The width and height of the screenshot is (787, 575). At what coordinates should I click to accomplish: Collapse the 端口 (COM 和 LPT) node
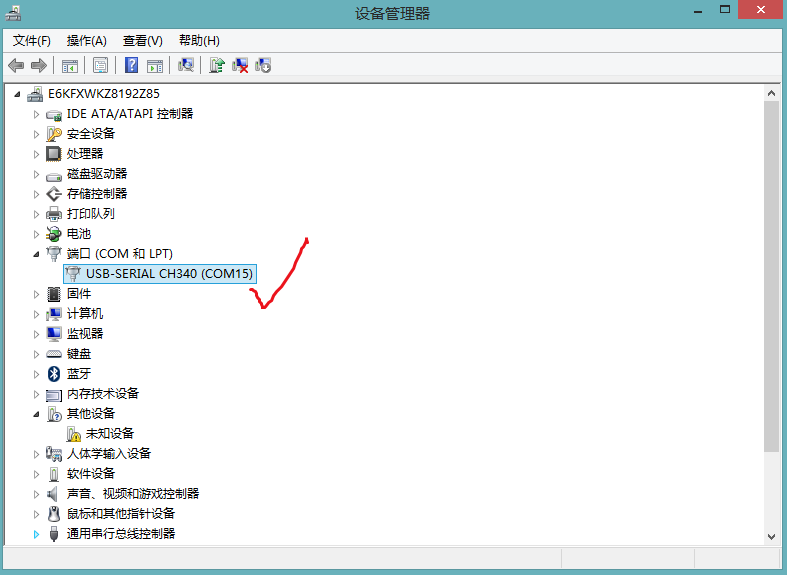(36, 254)
